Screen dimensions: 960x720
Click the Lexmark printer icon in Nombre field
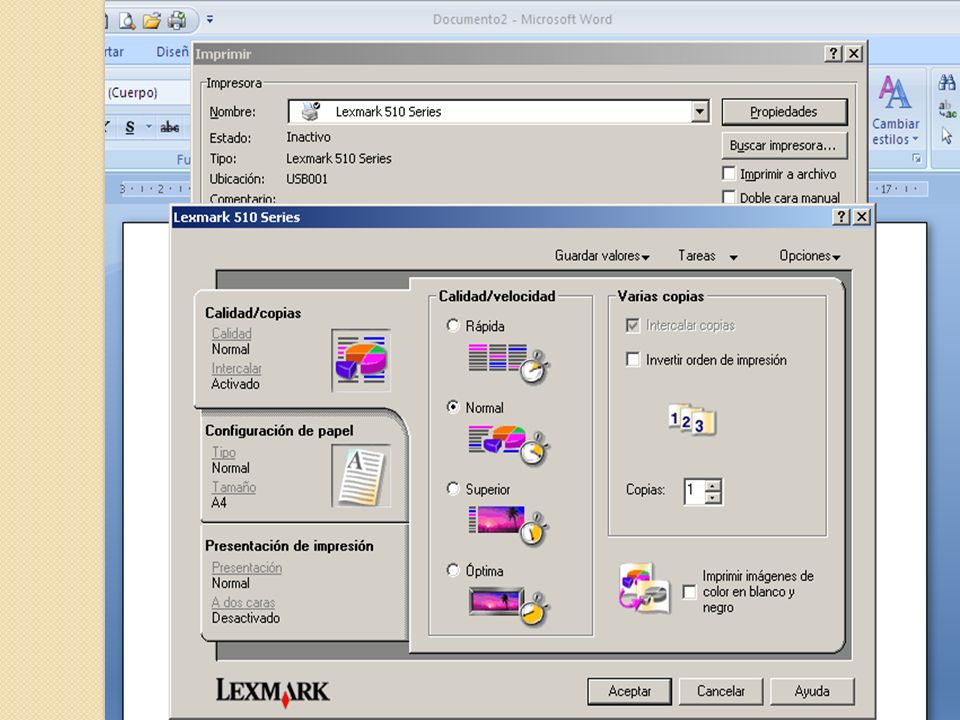[311, 111]
